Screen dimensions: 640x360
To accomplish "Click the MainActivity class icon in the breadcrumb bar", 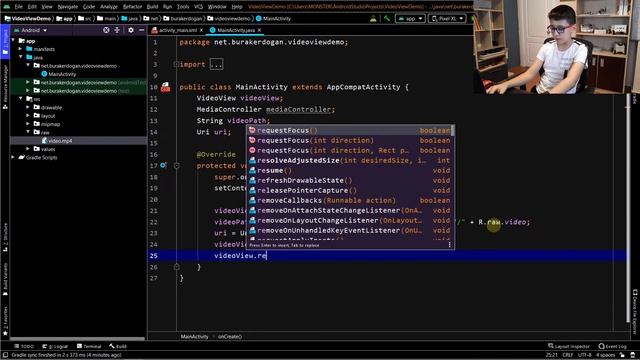I will click(258, 18).
